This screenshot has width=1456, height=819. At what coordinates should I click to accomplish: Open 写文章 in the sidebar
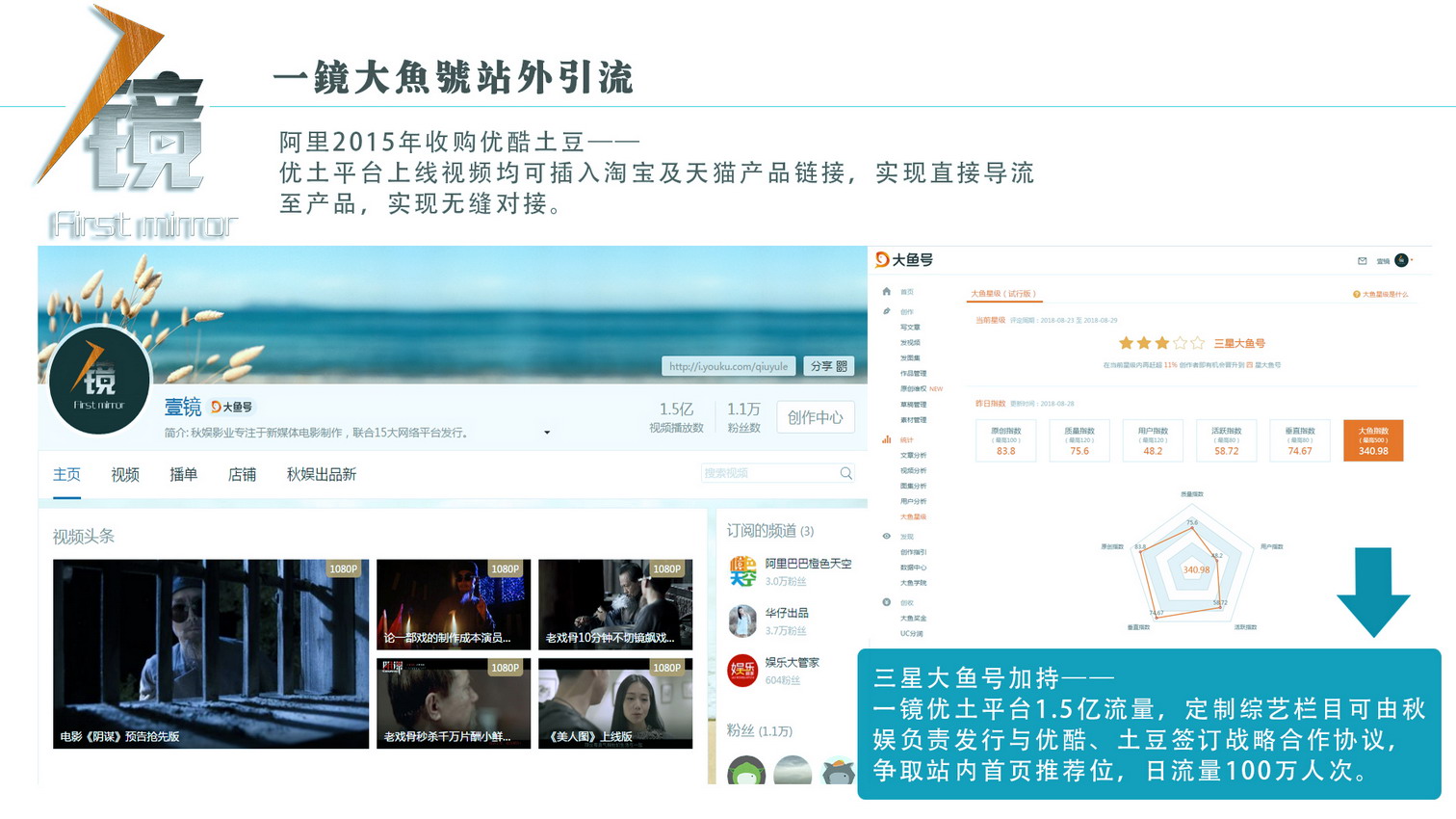pyautogui.click(x=910, y=328)
